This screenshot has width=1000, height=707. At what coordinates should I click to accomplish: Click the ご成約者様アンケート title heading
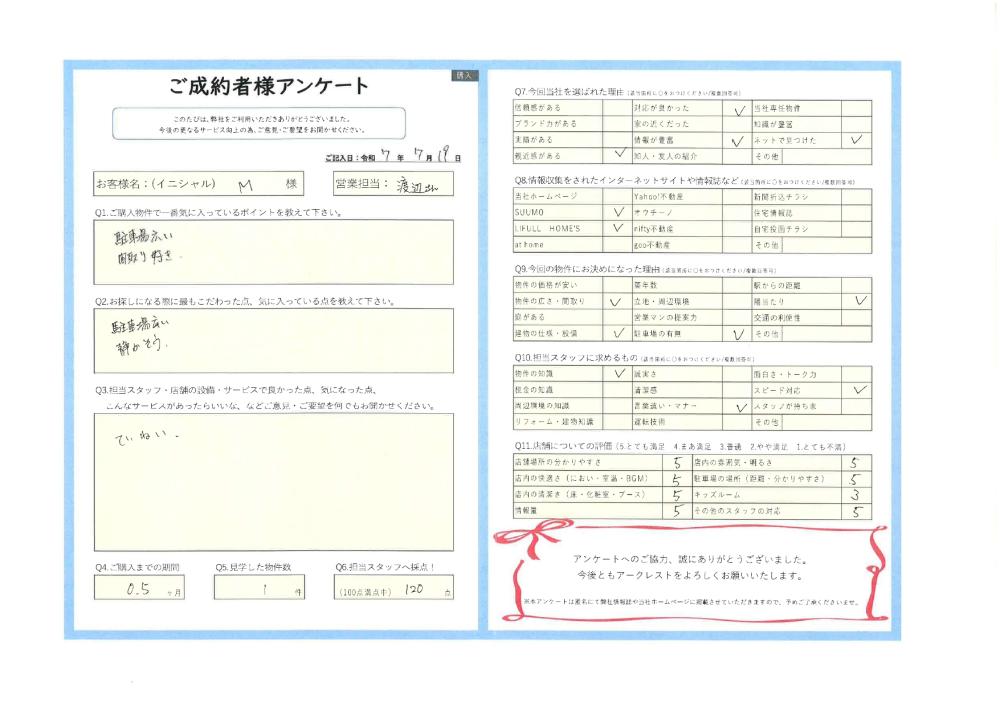270,86
